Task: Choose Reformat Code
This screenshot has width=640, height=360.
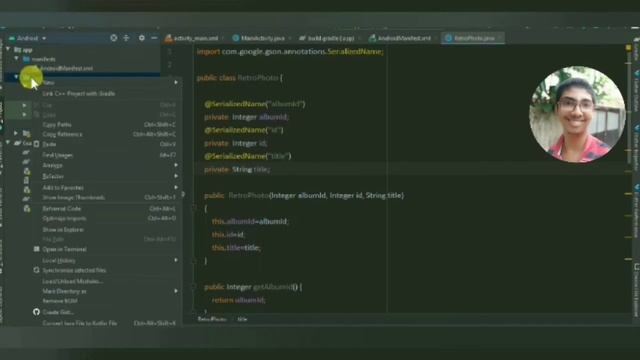Action: coord(107,209)
